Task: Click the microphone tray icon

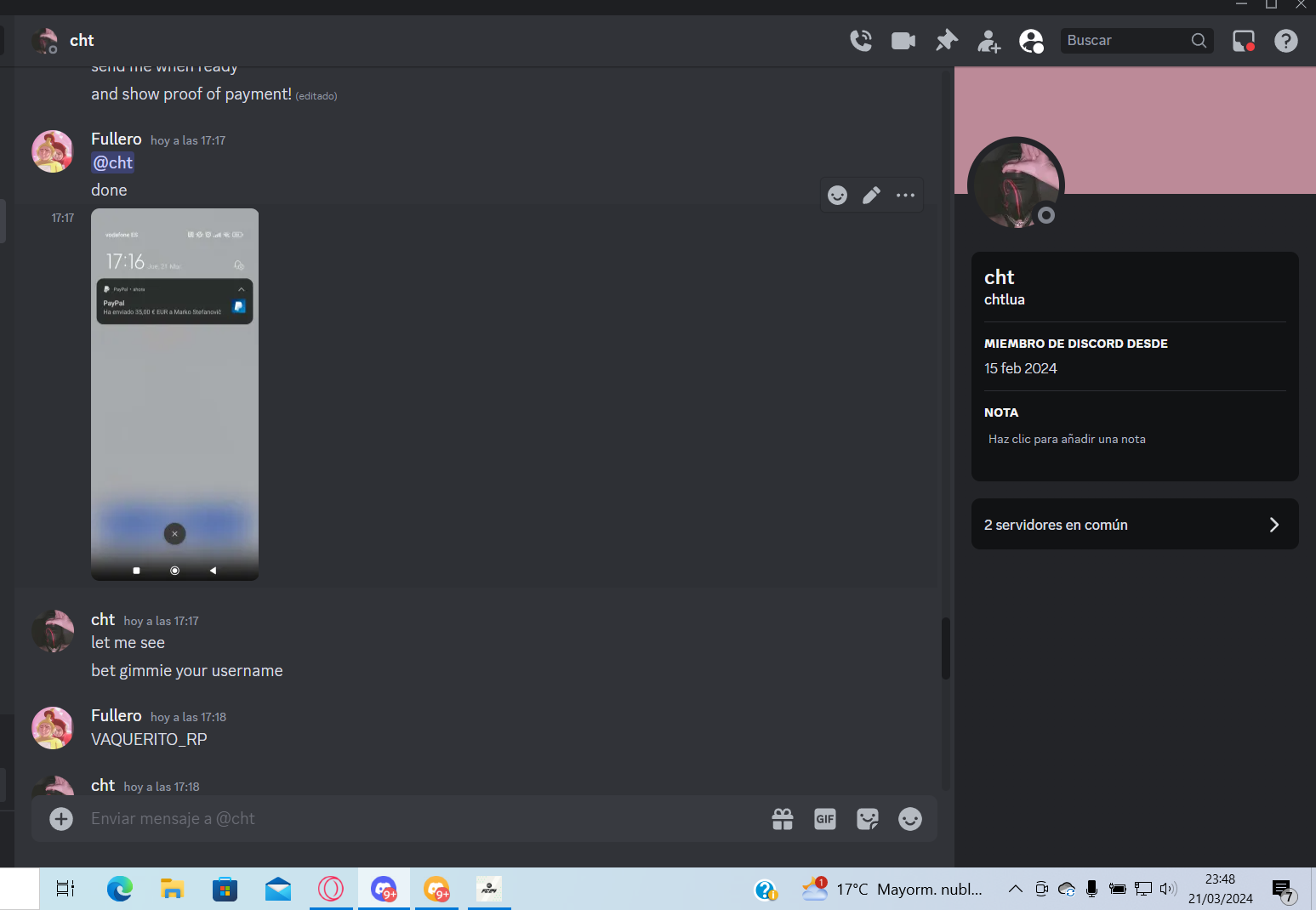Action: click(x=1091, y=889)
